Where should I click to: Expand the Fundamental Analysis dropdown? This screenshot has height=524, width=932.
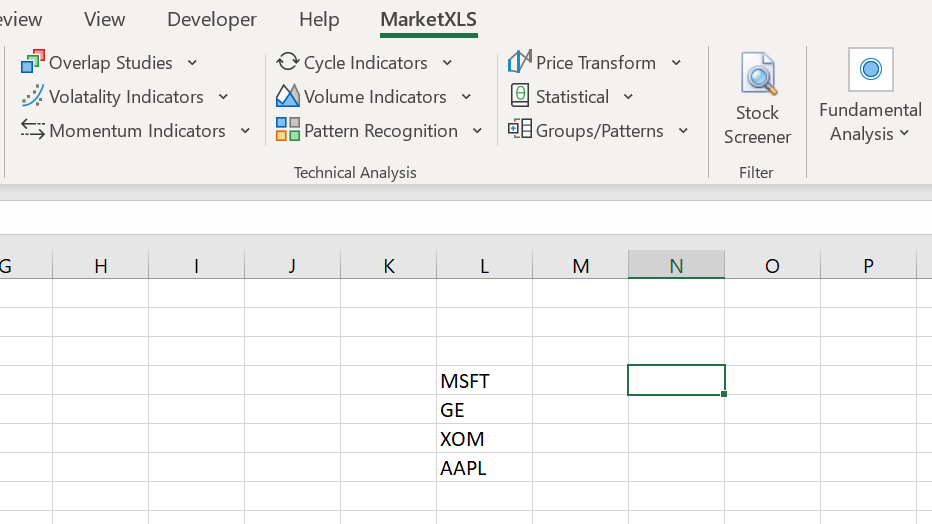(x=870, y=122)
